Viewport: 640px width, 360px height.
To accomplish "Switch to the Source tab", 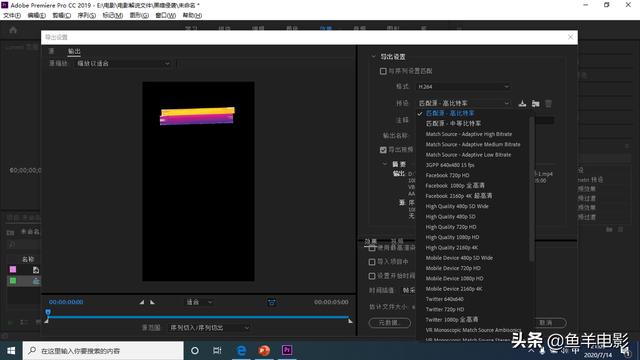I will [x=51, y=51].
